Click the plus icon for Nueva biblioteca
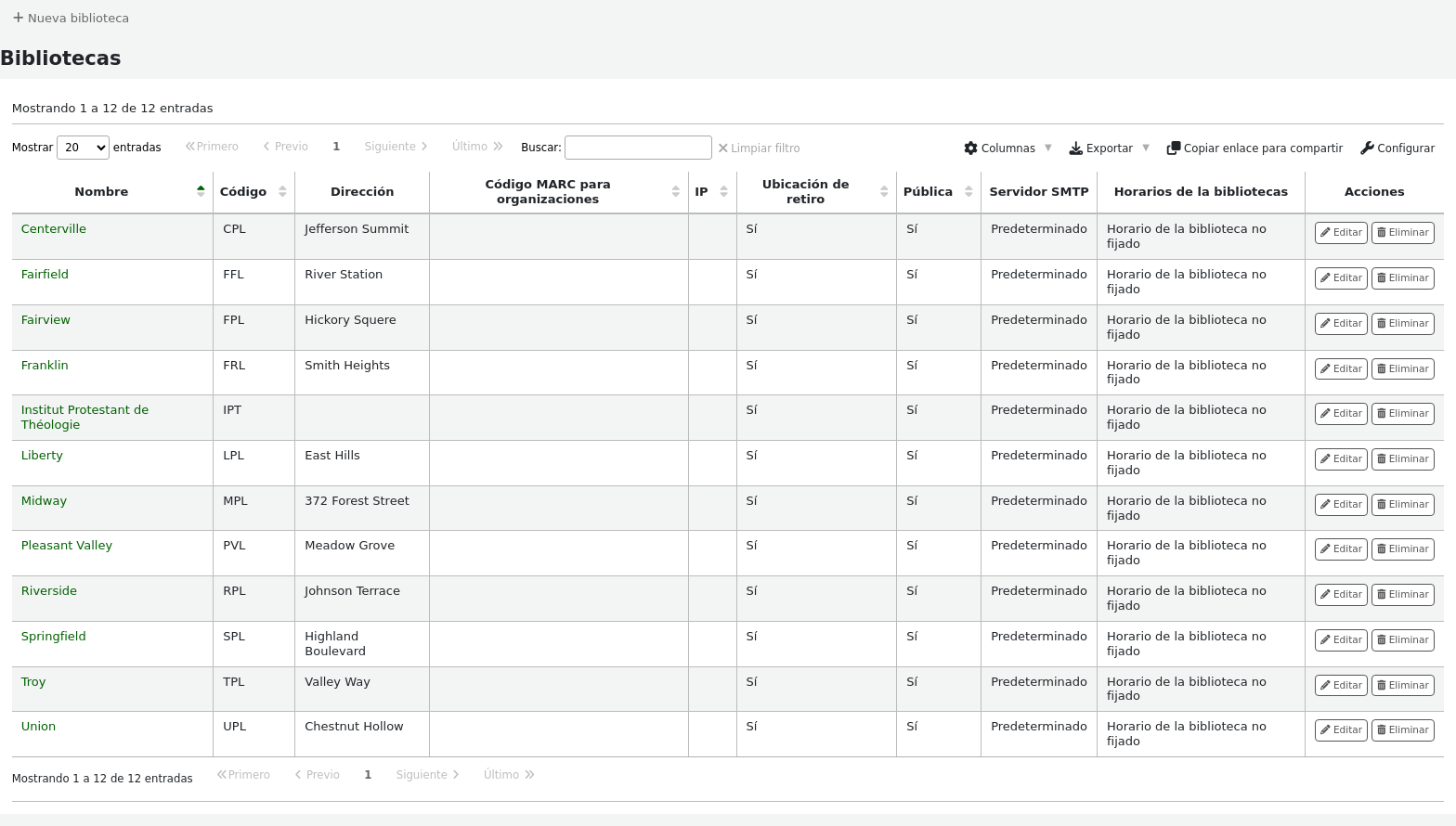This screenshot has height=826, width=1456. point(18,18)
